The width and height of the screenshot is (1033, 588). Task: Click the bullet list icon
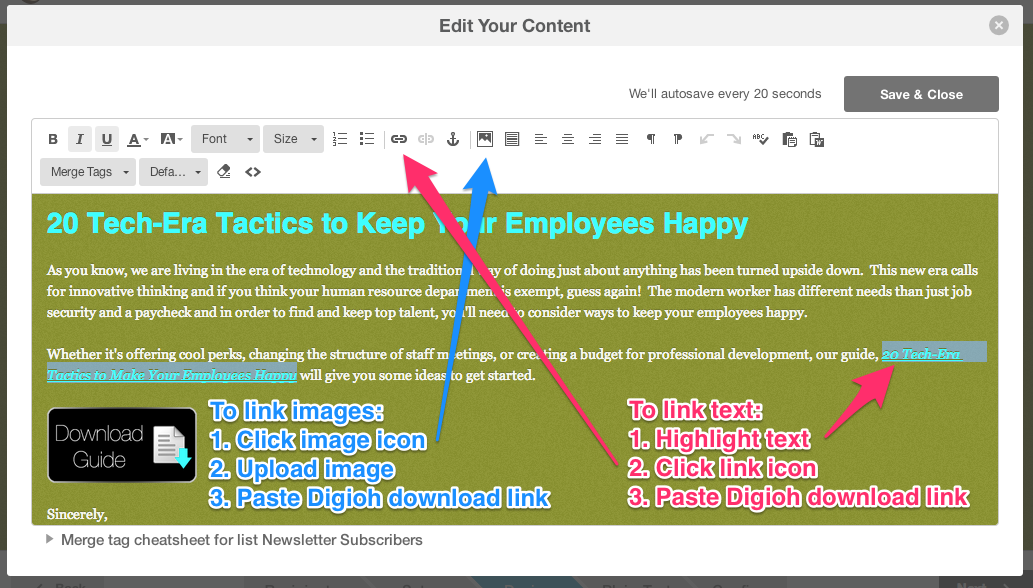pyautogui.click(x=365, y=139)
